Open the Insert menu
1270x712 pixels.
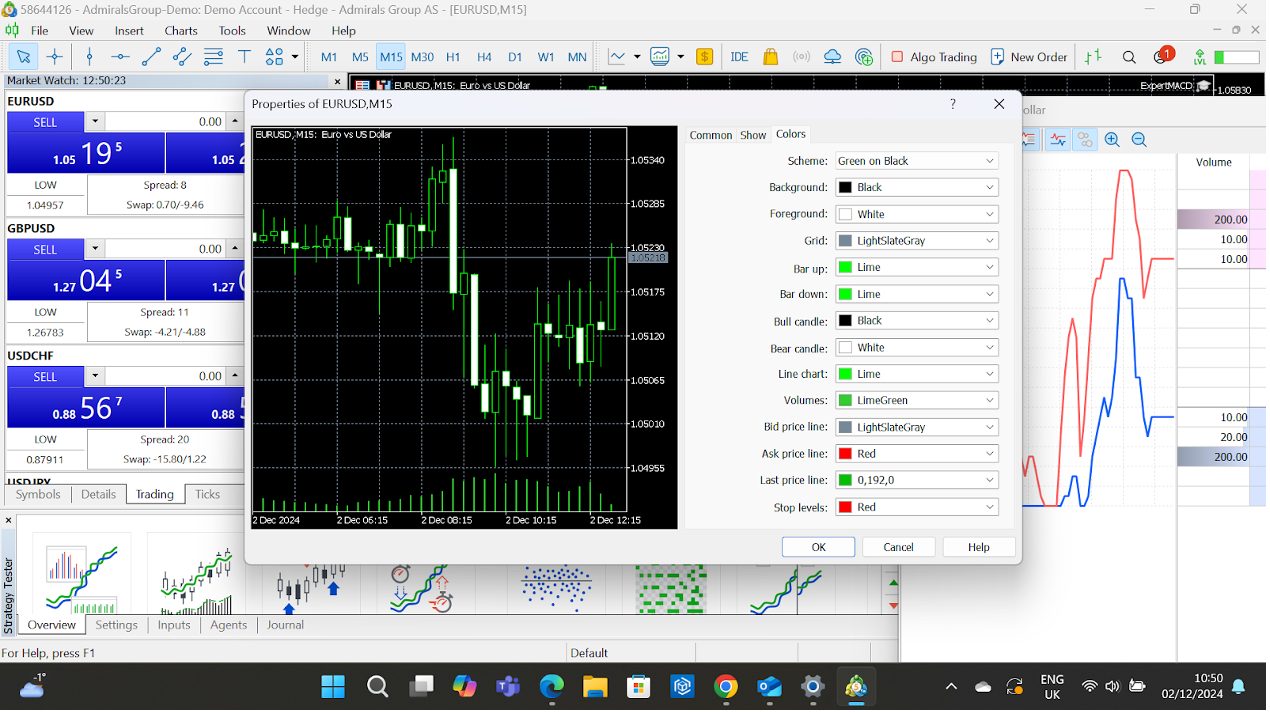(129, 31)
